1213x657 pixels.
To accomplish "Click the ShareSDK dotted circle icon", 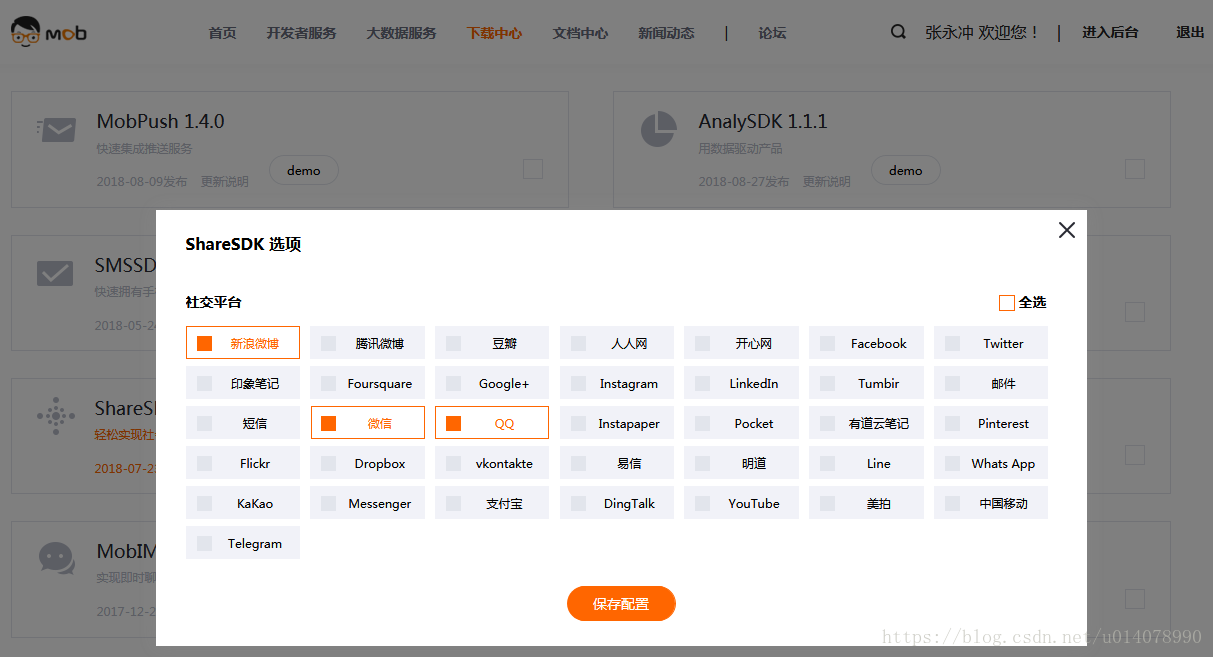I will pyautogui.click(x=56, y=414).
